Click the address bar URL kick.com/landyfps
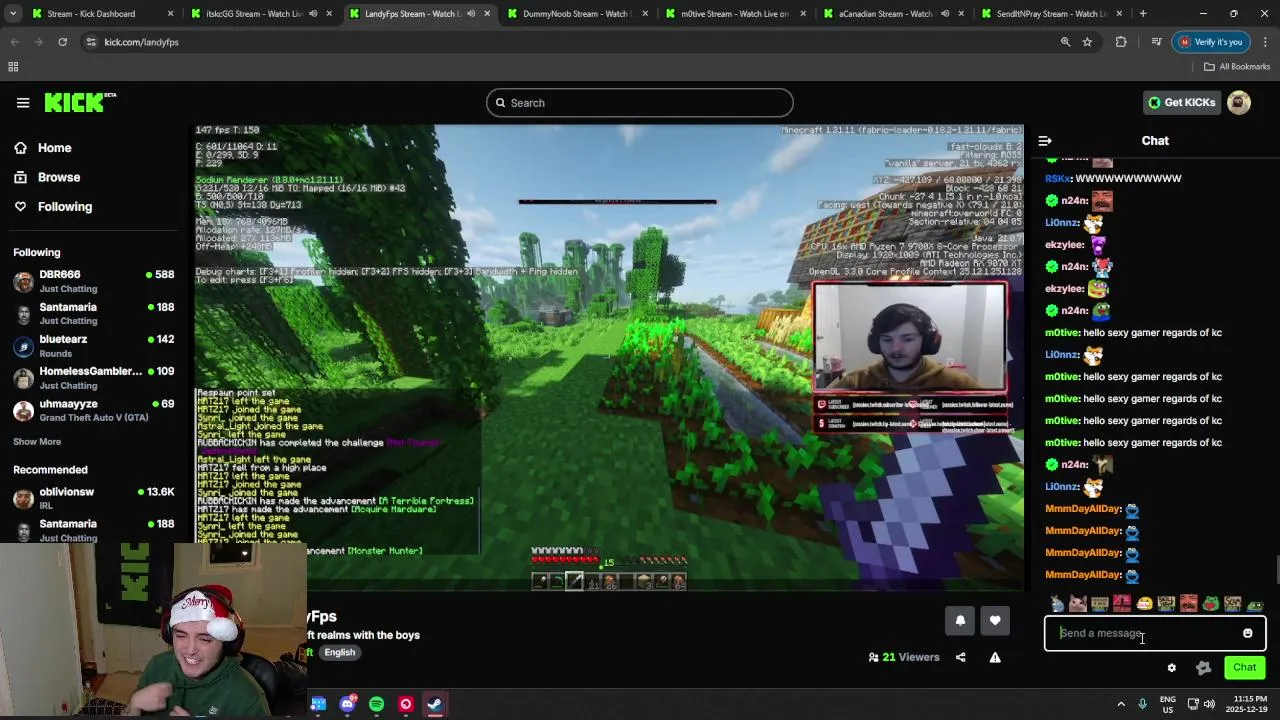Screen dimensions: 1280x720 point(141,42)
